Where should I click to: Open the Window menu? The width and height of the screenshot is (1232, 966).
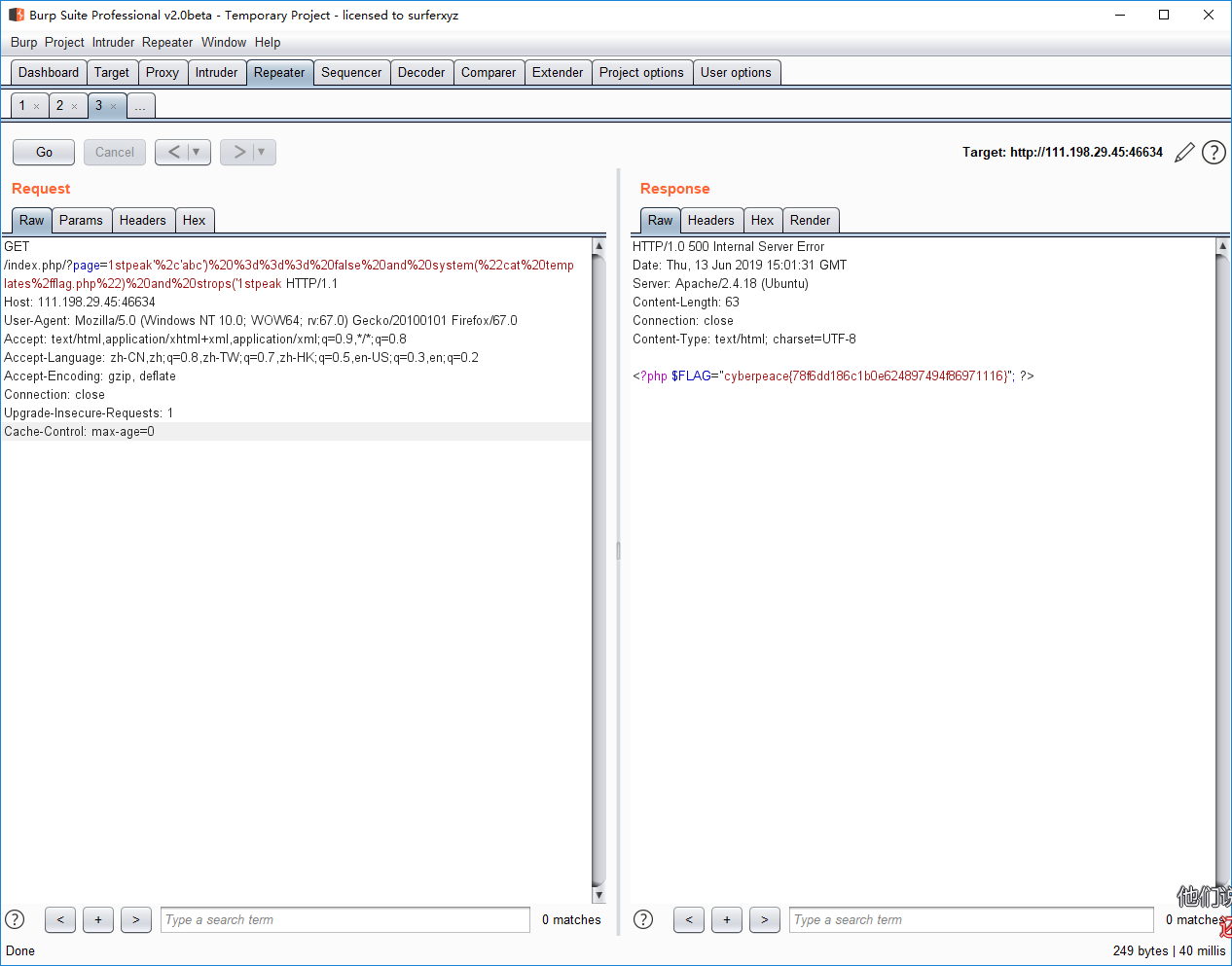[224, 42]
